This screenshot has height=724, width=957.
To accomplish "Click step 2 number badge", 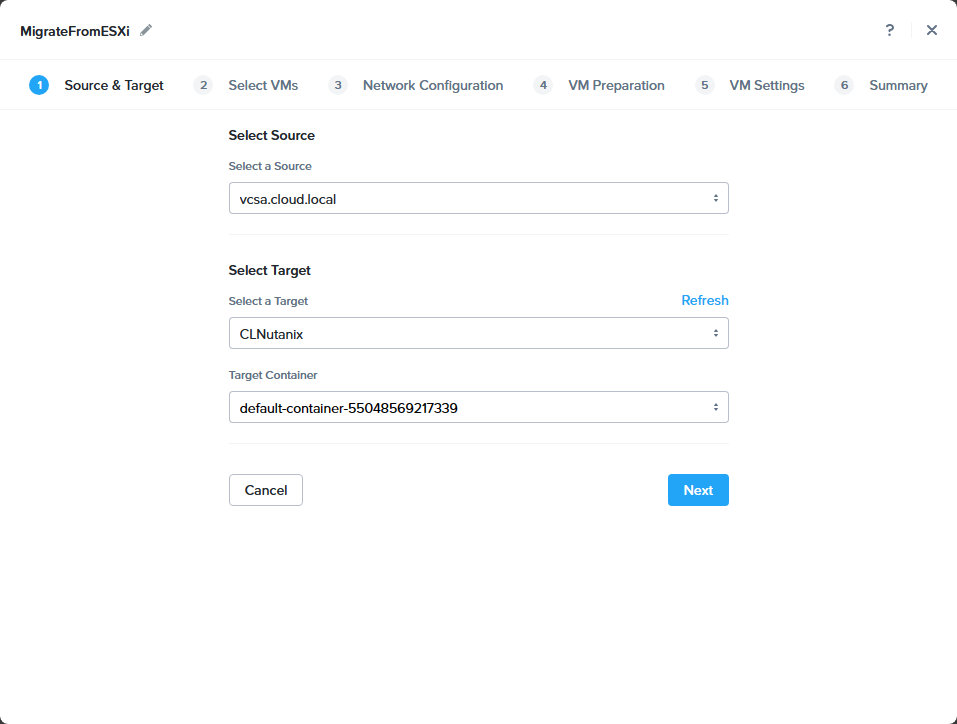I will coord(203,85).
